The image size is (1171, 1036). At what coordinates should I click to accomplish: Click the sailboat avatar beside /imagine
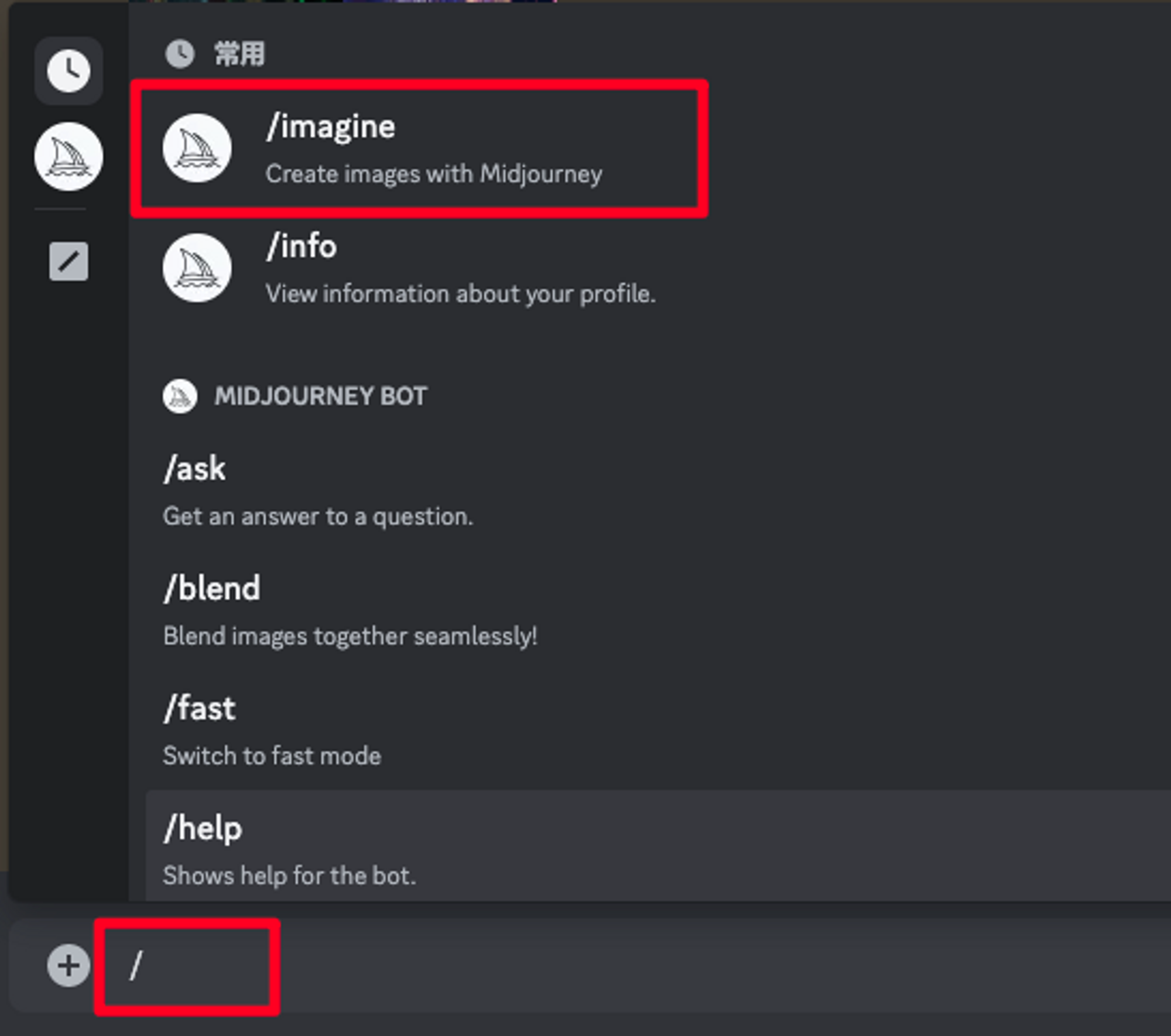(197, 148)
